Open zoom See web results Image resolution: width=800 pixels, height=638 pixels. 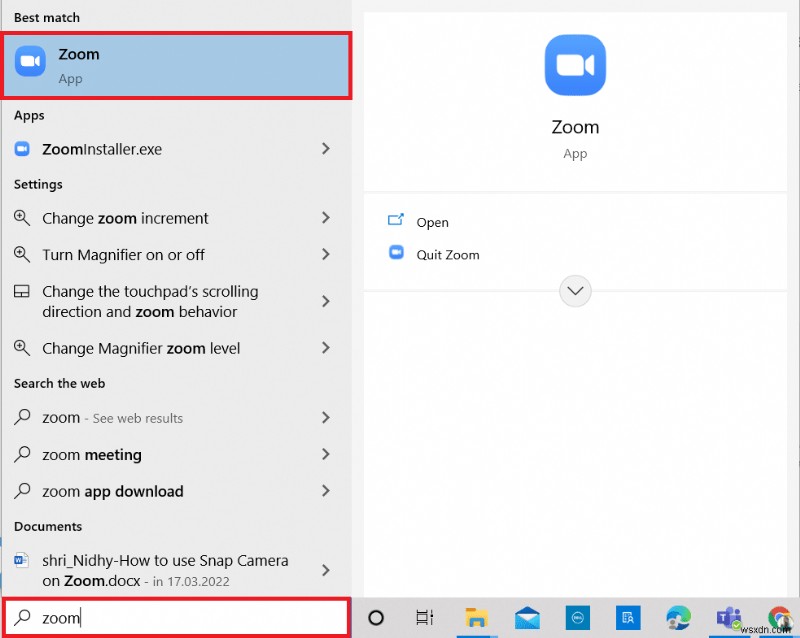pos(120,418)
